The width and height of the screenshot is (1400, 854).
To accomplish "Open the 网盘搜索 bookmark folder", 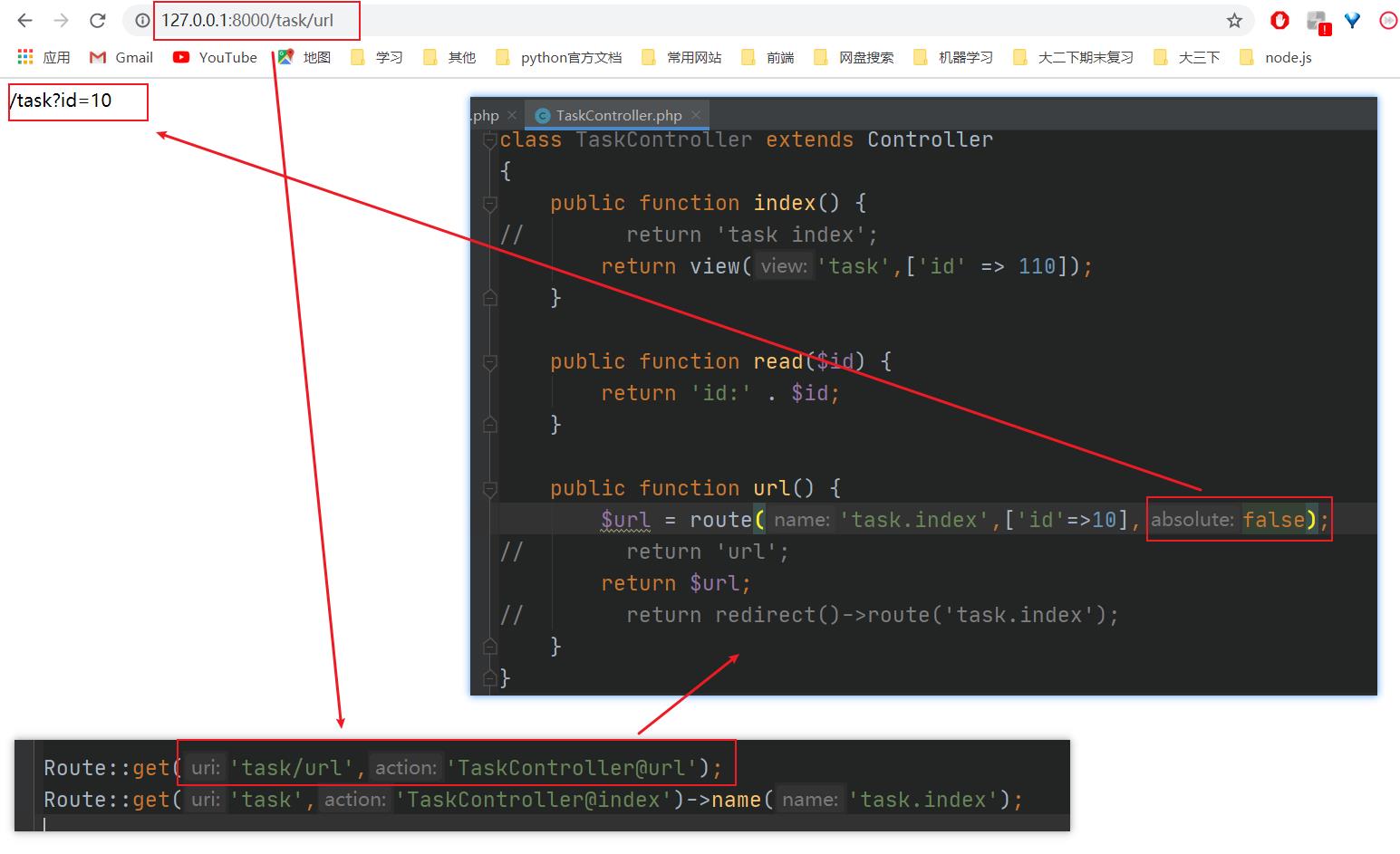I will (x=853, y=57).
